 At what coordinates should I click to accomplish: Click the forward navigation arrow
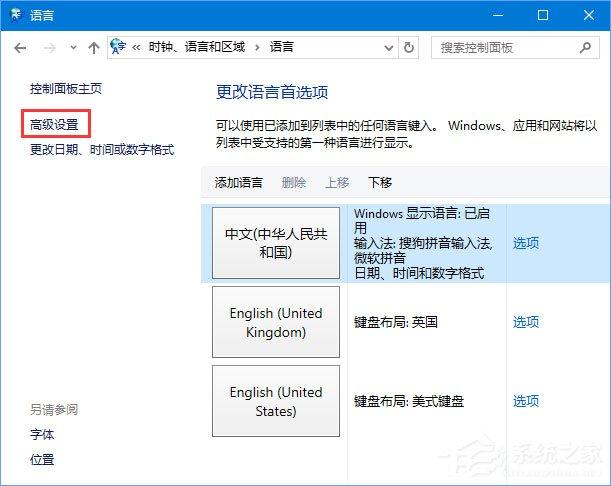pos(49,48)
